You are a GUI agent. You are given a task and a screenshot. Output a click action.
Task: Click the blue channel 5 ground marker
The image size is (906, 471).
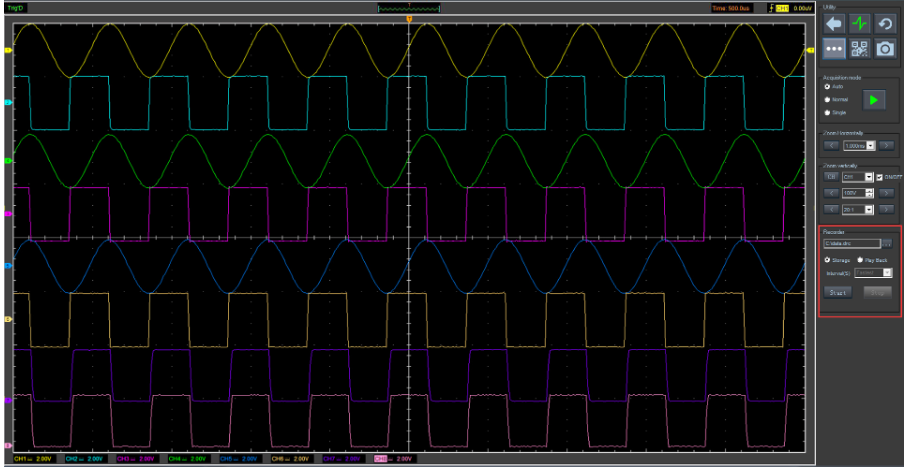point(8,266)
